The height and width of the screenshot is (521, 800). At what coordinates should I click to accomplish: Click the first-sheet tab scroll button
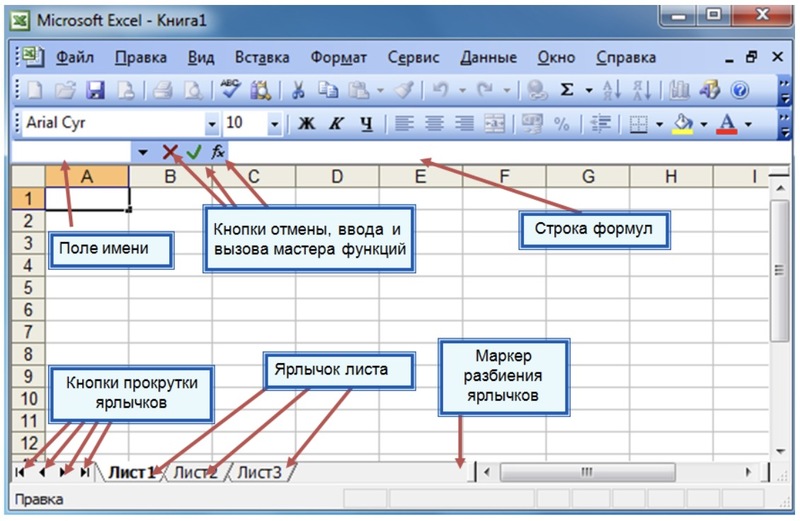tap(20, 473)
